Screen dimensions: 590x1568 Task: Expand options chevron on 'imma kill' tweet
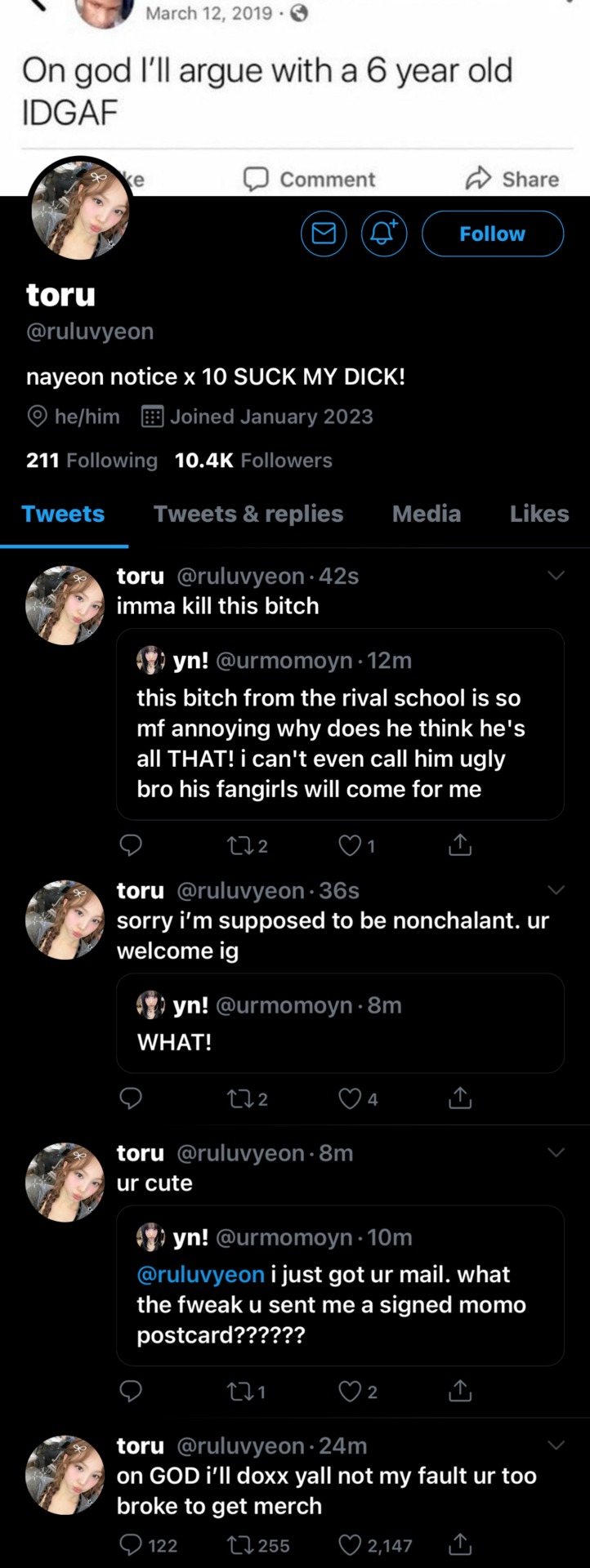click(x=556, y=576)
